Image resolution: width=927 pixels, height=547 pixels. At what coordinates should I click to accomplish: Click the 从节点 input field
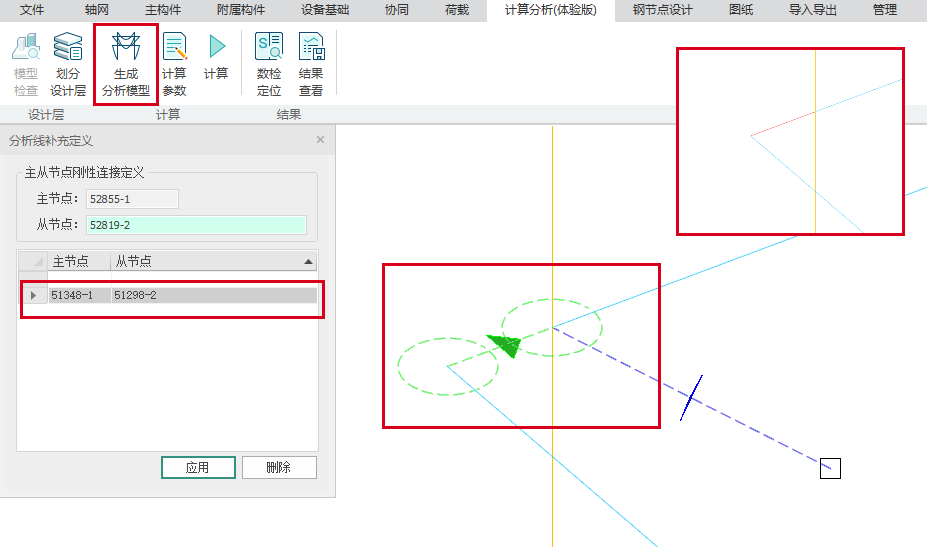pos(196,225)
